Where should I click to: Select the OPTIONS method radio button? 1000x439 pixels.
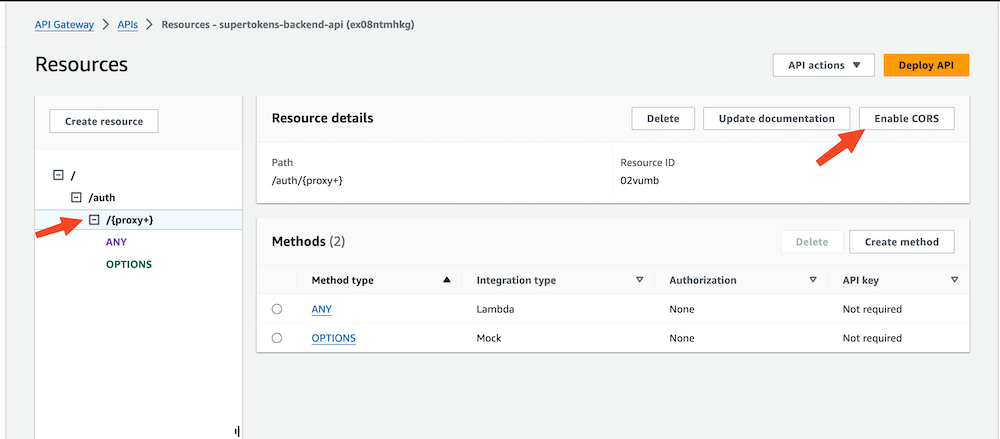[277, 338]
